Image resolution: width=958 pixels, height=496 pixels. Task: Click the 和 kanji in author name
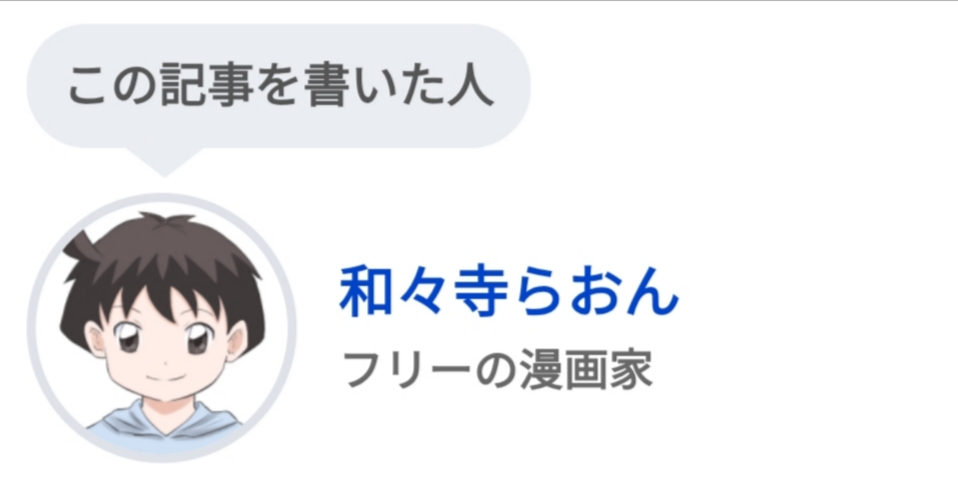click(367, 291)
